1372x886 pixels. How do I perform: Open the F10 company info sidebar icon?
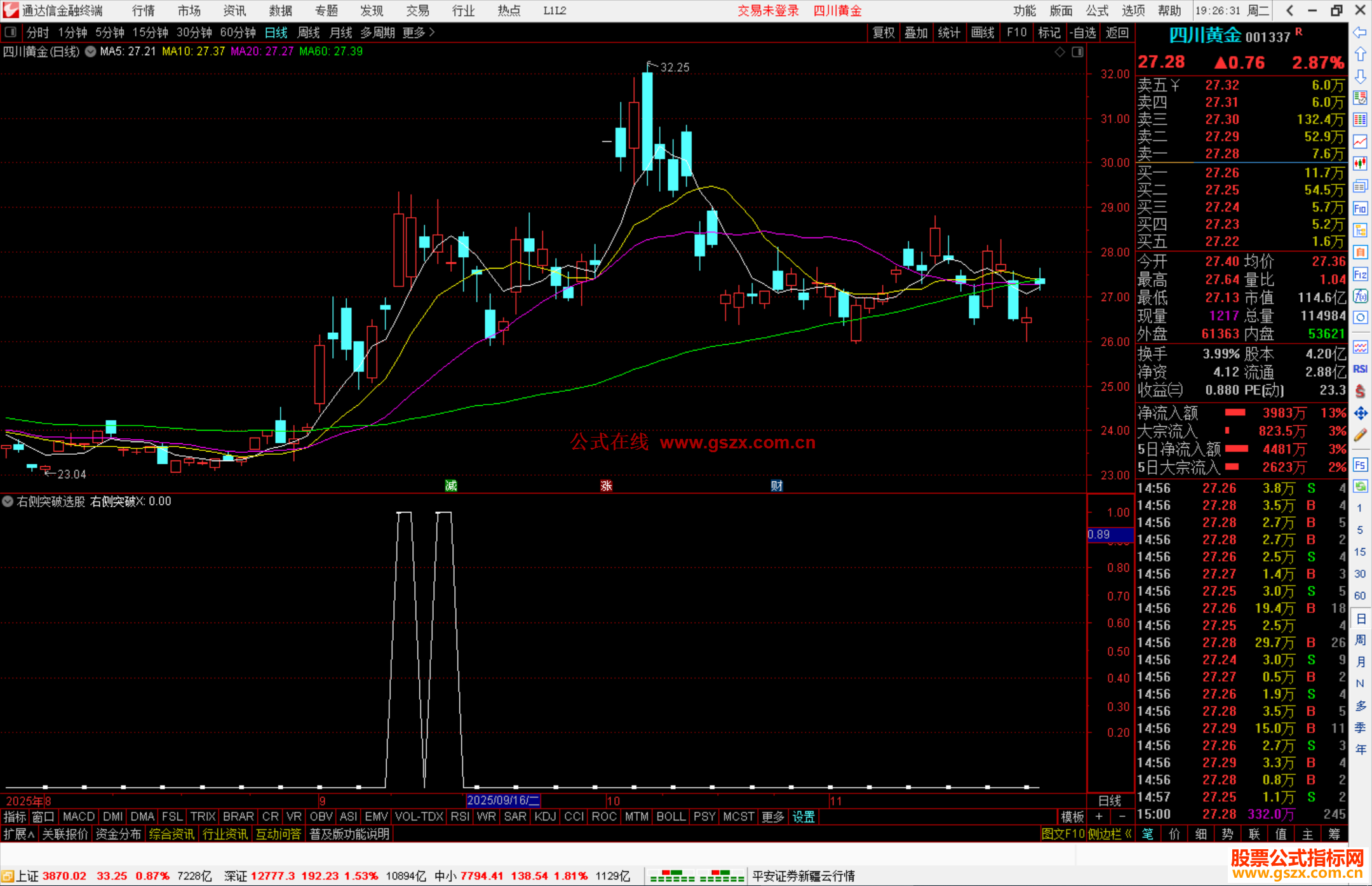[1360, 208]
